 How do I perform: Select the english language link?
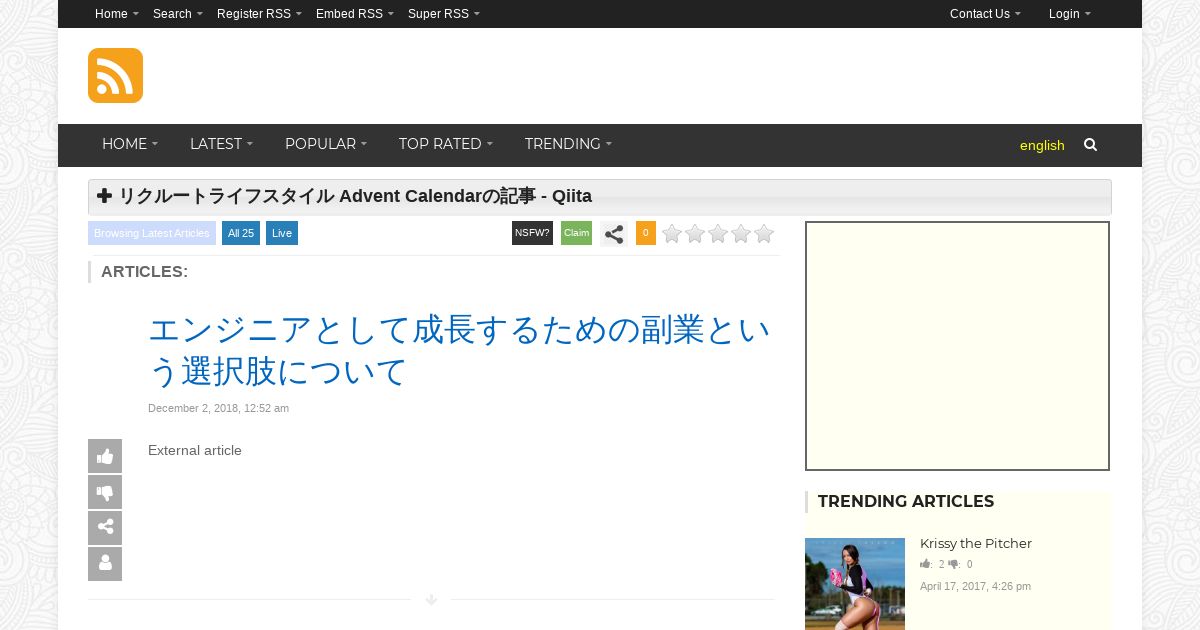click(x=1042, y=145)
